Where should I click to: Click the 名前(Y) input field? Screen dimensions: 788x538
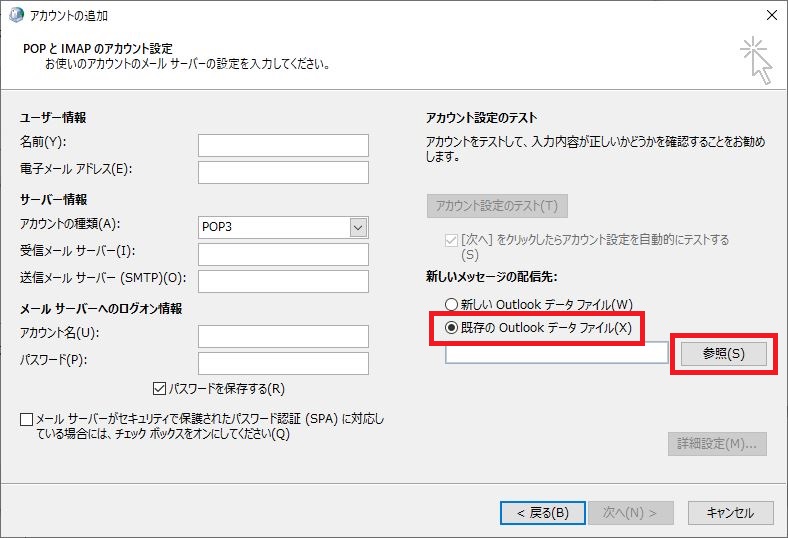[x=283, y=145]
